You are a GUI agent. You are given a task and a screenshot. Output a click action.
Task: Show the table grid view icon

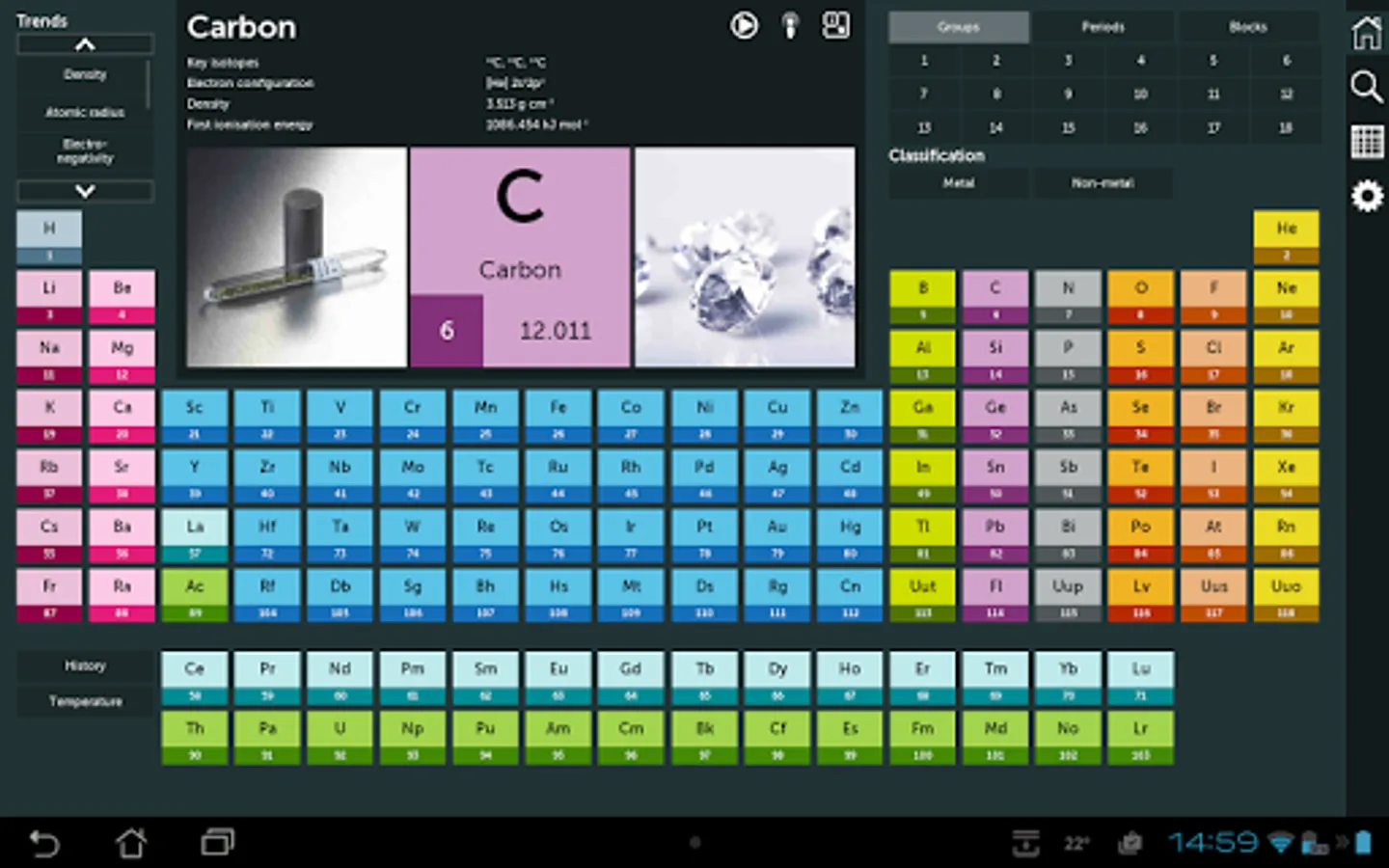click(1367, 142)
